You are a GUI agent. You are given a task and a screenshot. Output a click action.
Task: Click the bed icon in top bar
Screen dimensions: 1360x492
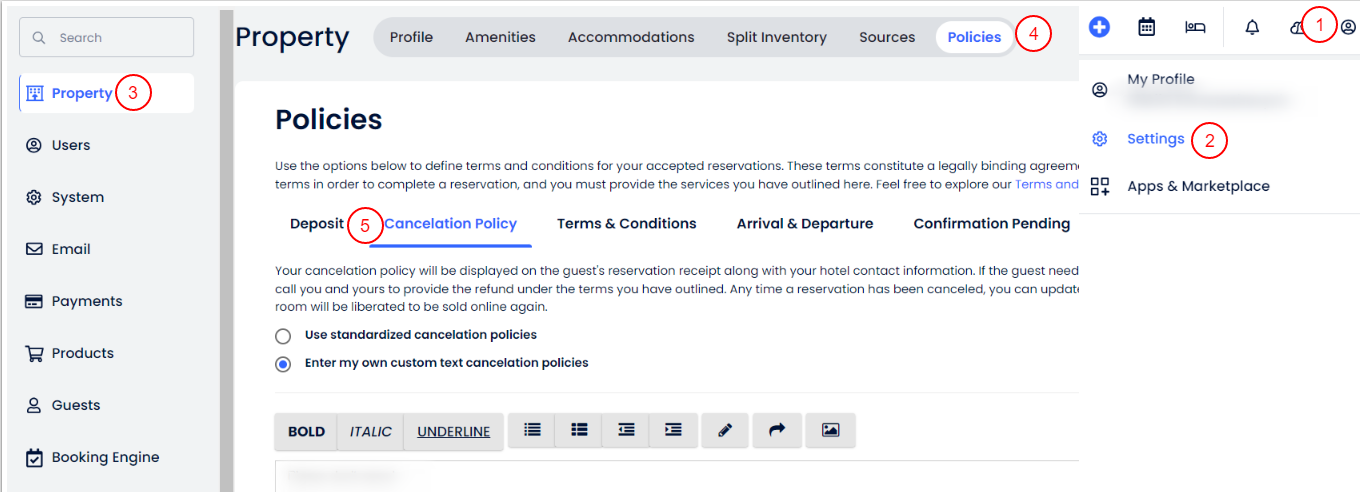click(1195, 27)
